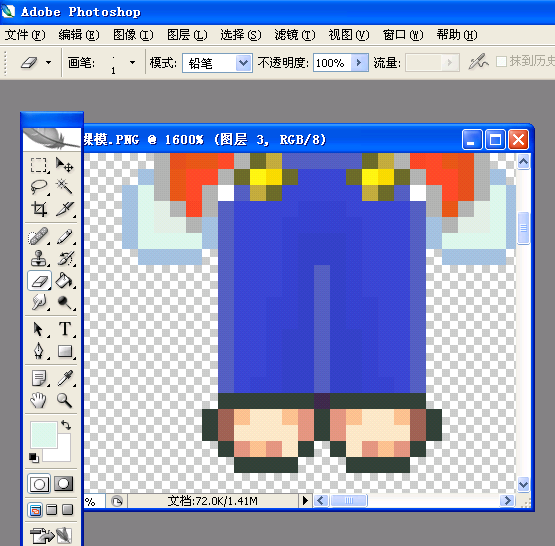This screenshot has width=555, height=546.
Task: Activate the Eyedropper tool
Action: coord(64,378)
